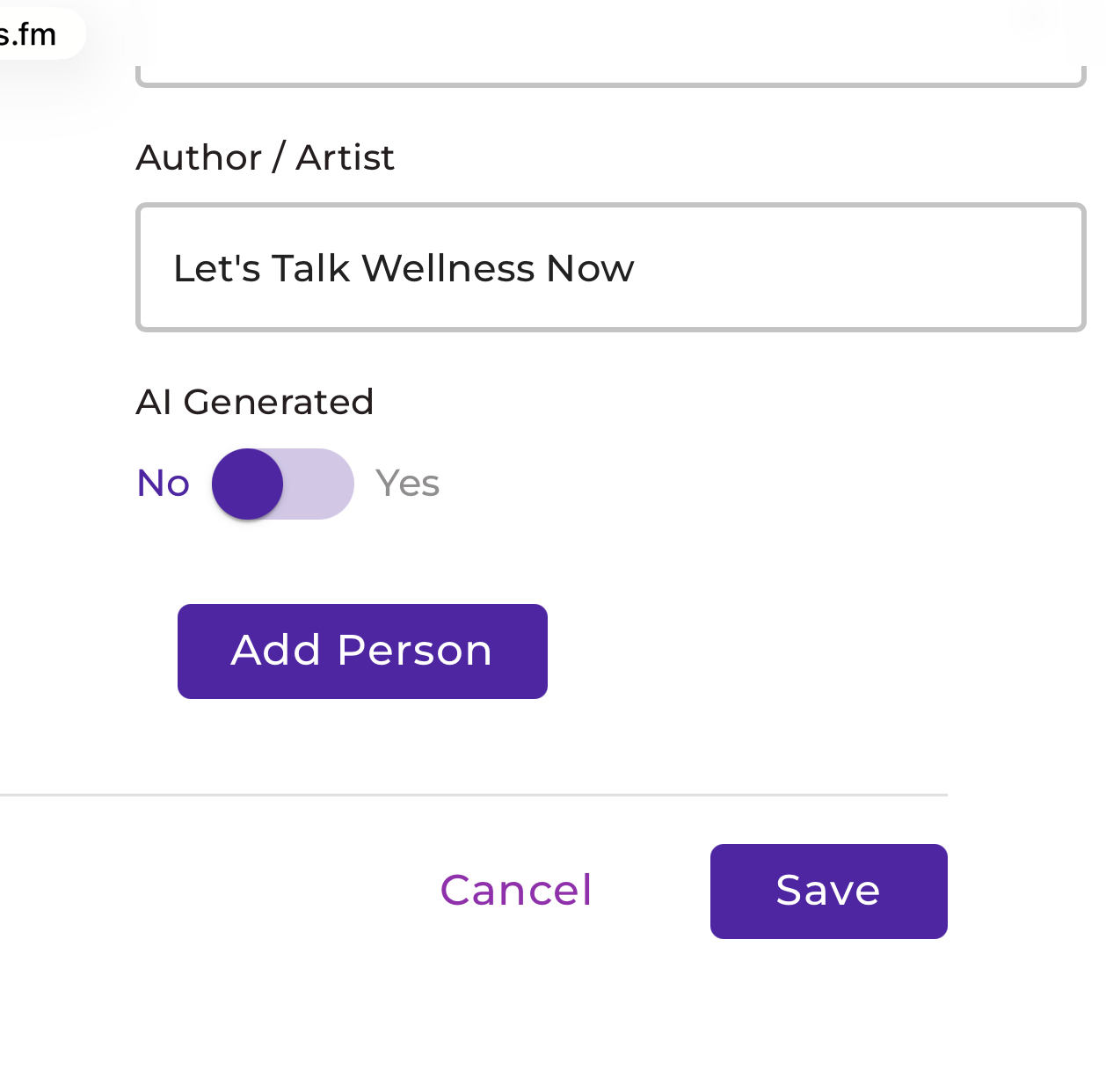1106x1092 pixels.
Task: Select the text Let's Talk Wellness Now
Action: pyautogui.click(x=404, y=268)
